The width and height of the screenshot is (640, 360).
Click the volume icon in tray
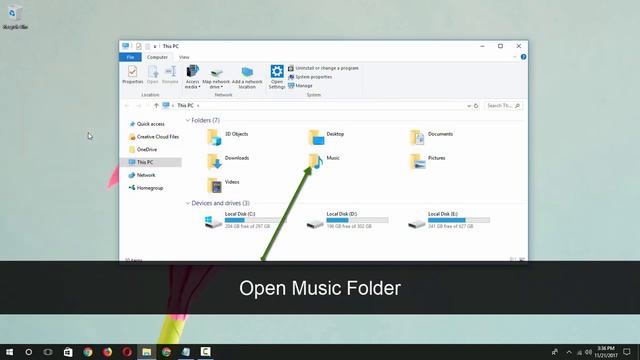click(x=588, y=352)
